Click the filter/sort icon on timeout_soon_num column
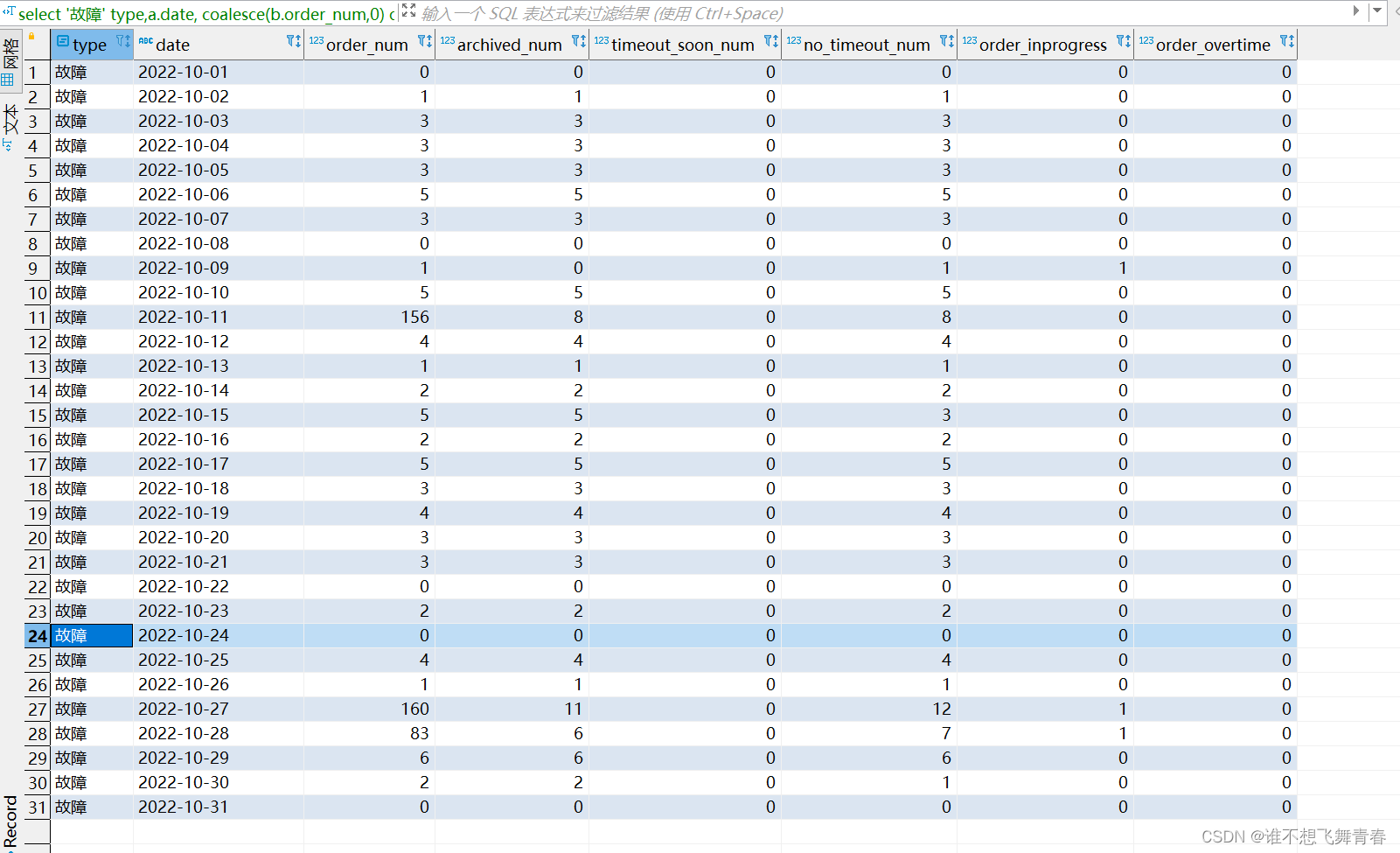The image size is (1400, 853). pos(771,41)
